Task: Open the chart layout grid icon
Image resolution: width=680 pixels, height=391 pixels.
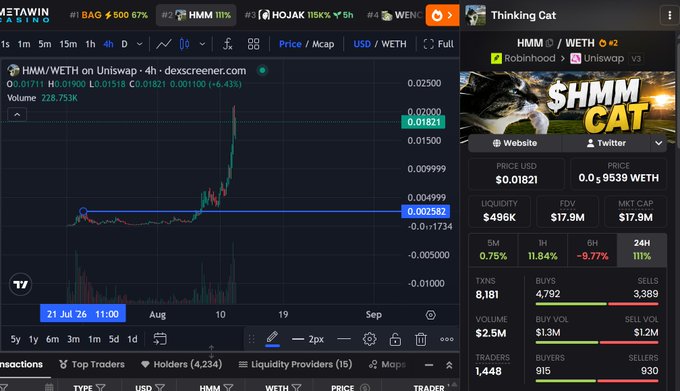Action: click(253, 44)
